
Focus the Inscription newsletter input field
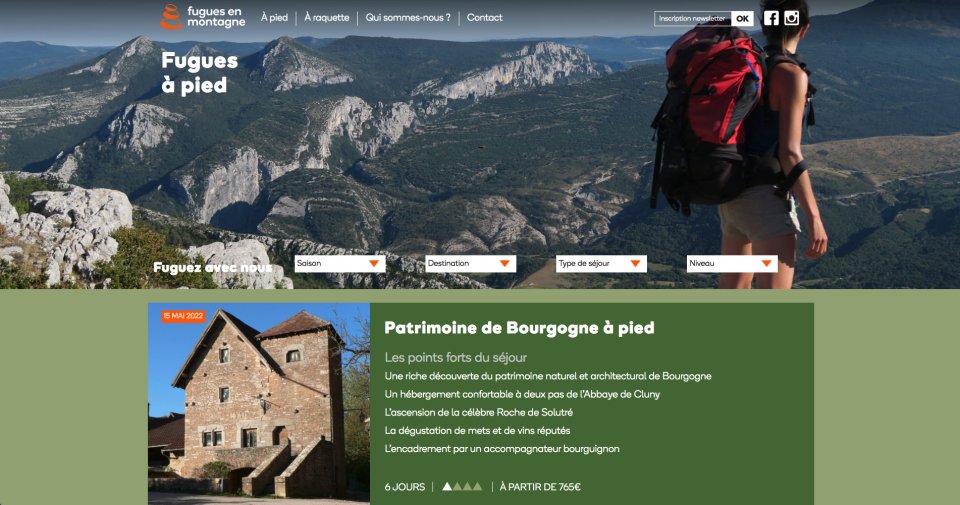point(692,18)
